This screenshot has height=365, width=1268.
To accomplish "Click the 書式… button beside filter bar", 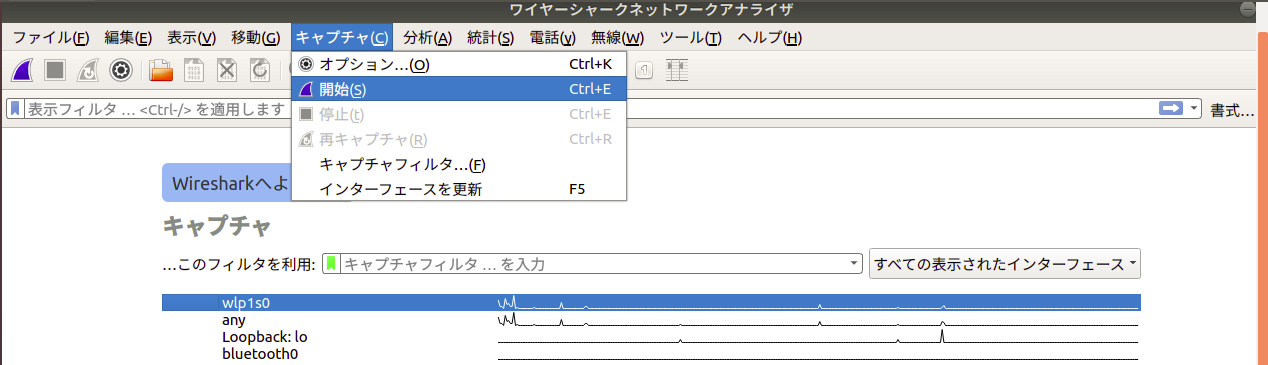I will pyautogui.click(x=1232, y=109).
